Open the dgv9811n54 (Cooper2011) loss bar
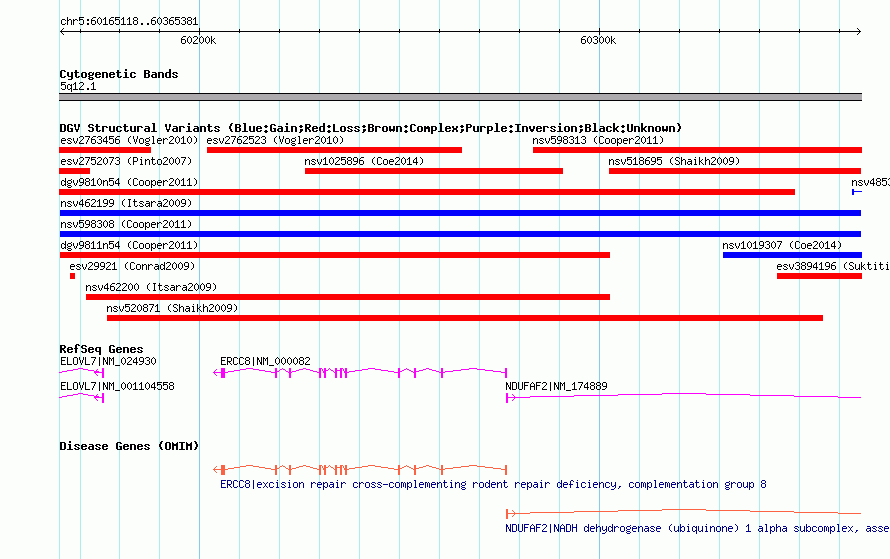Viewport: 890px width, 559px height. [x=334, y=255]
